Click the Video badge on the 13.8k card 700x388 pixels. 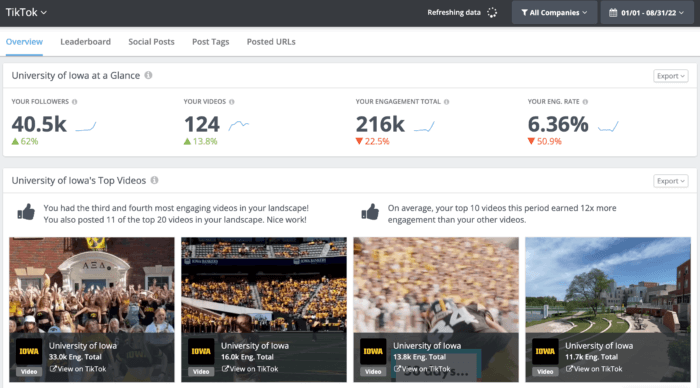click(373, 371)
